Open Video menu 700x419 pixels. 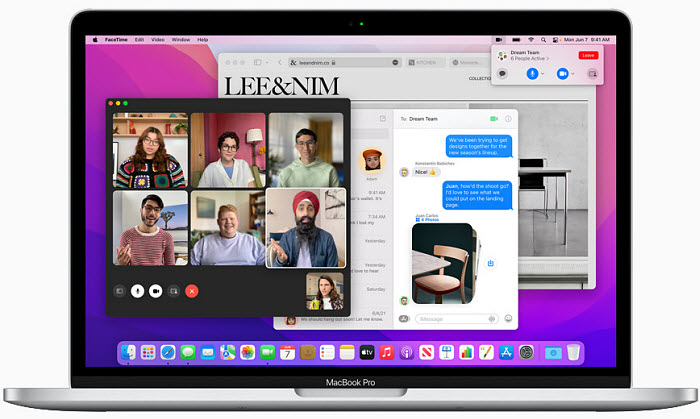coord(158,40)
